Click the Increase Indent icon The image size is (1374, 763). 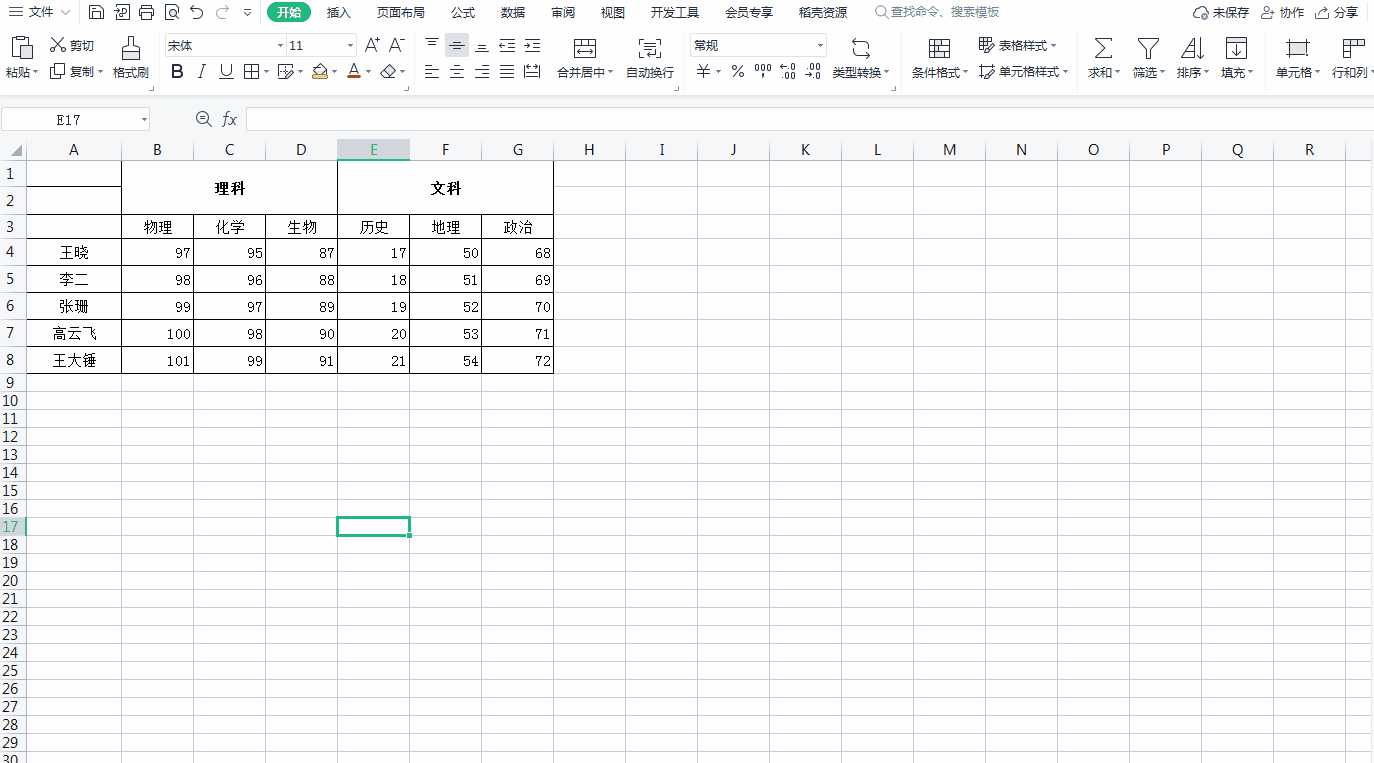tap(532, 45)
